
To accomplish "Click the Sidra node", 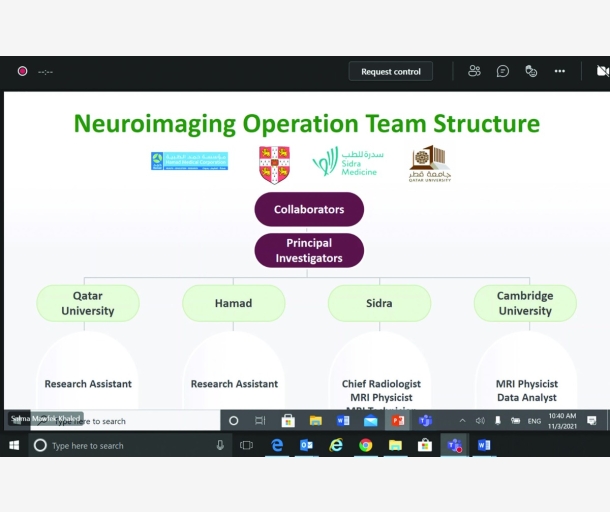I will click(x=379, y=303).
